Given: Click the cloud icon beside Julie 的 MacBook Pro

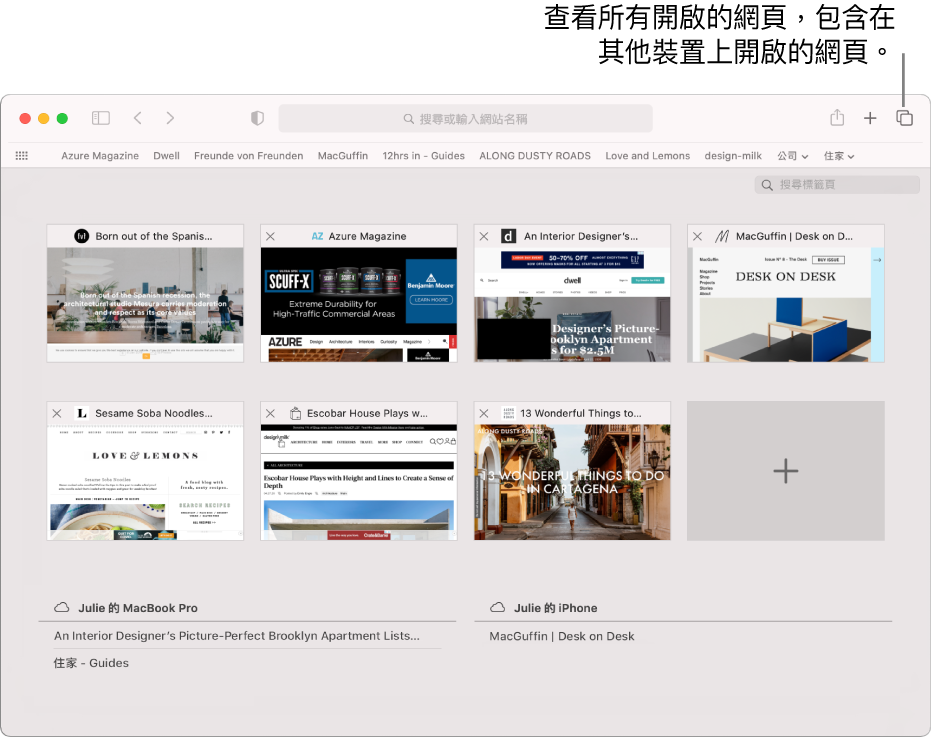Looking at the screenshot, I should point(62,608).
